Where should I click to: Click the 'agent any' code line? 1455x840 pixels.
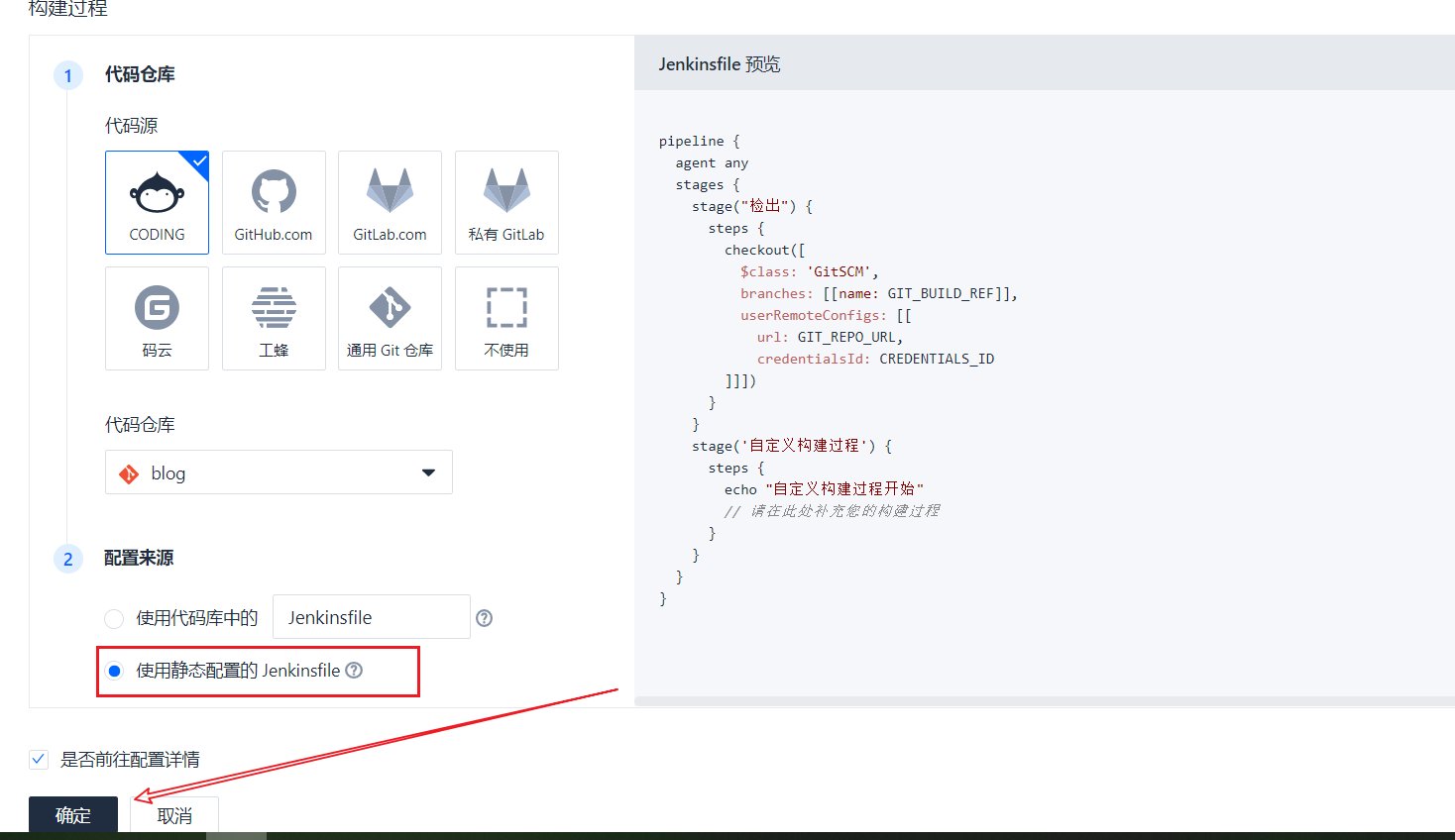pyautogui.click(x=712, y=162)
